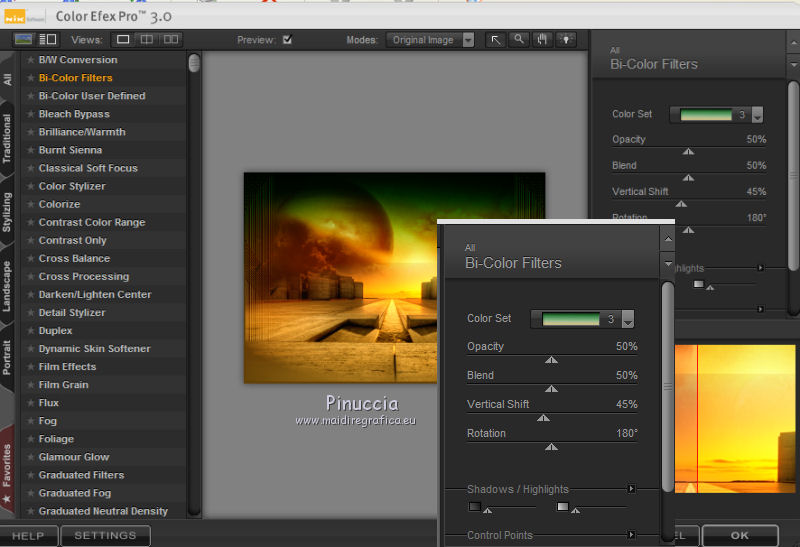Click Opacity slider handle in popup panel
800x547 pixels.
[x=551, y=360]
